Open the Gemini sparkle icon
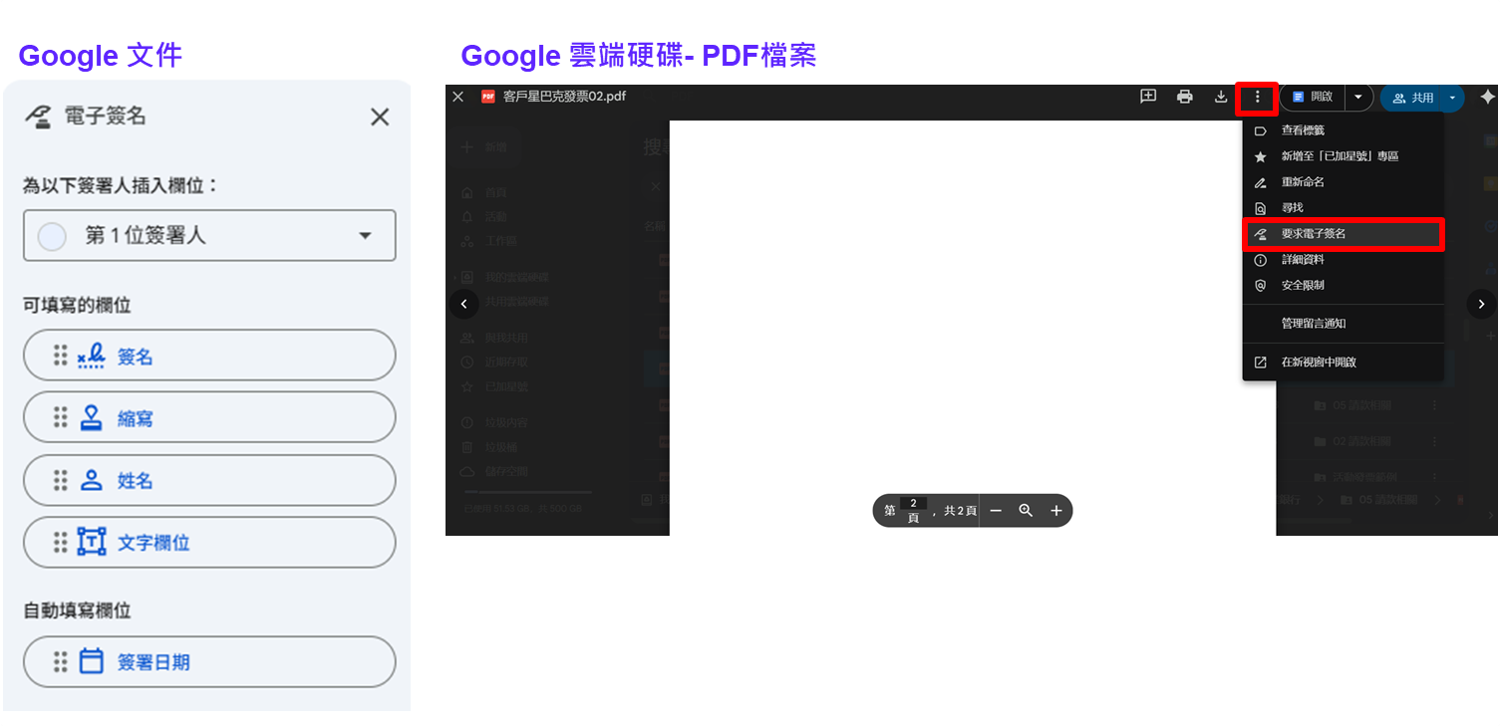 1487,97
